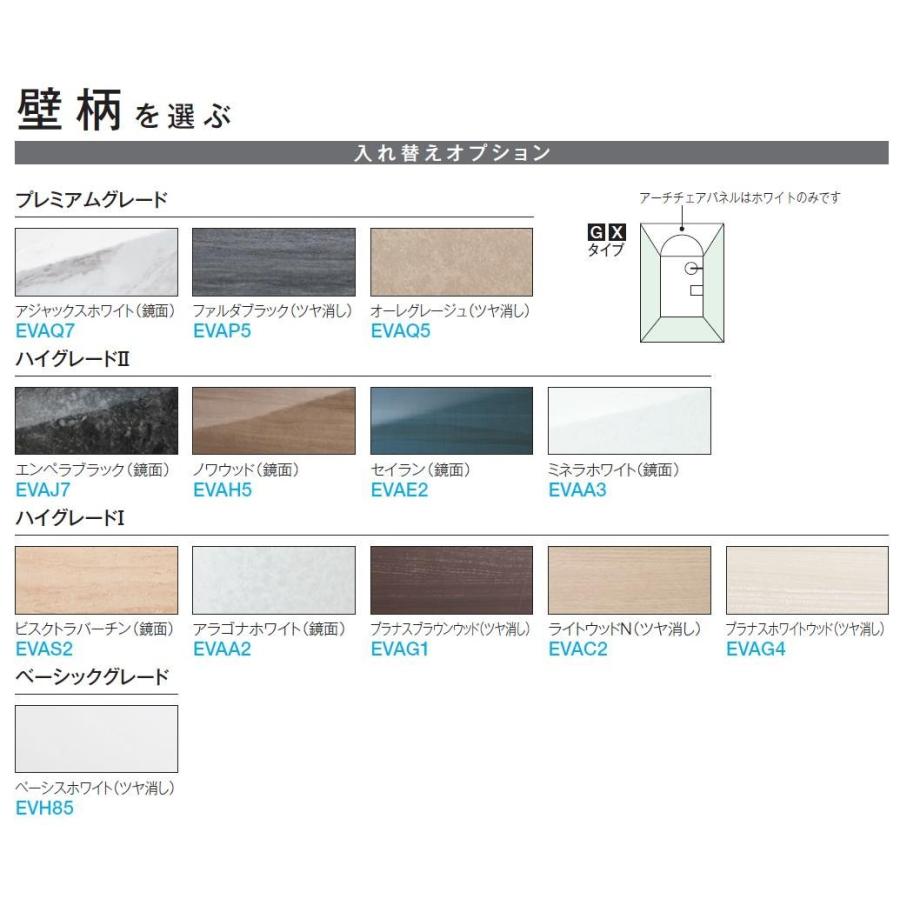The width and height of the screenshot is (900, 900).
Task: Click the 壁柄を選ぶ page title
Action: [124, 110]
